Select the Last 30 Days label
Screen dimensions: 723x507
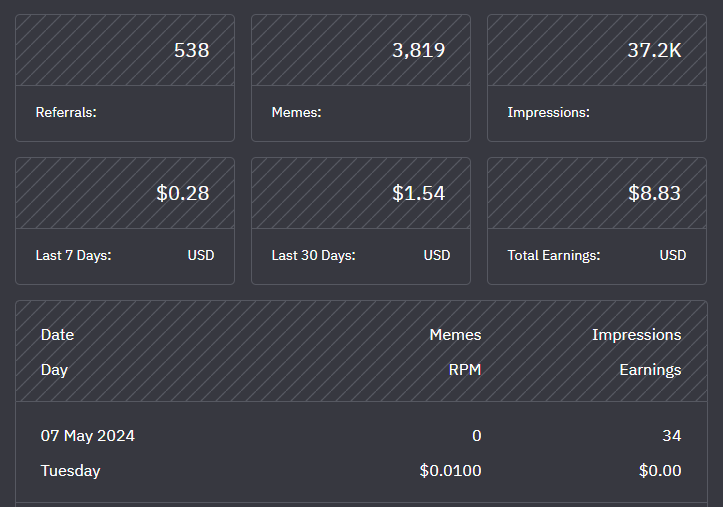coord(313,255)
